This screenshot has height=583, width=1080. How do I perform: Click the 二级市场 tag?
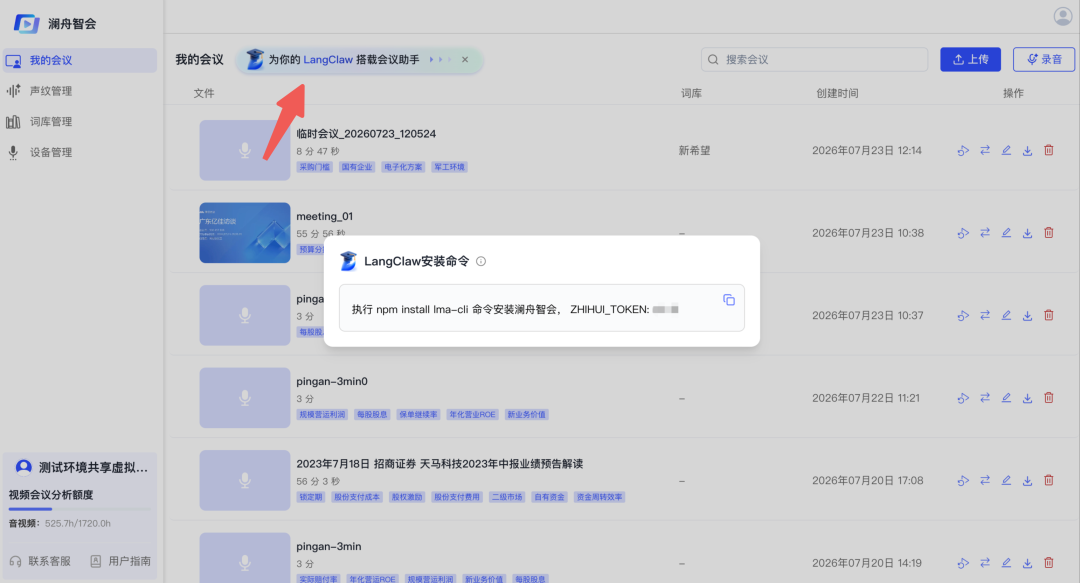506,497
